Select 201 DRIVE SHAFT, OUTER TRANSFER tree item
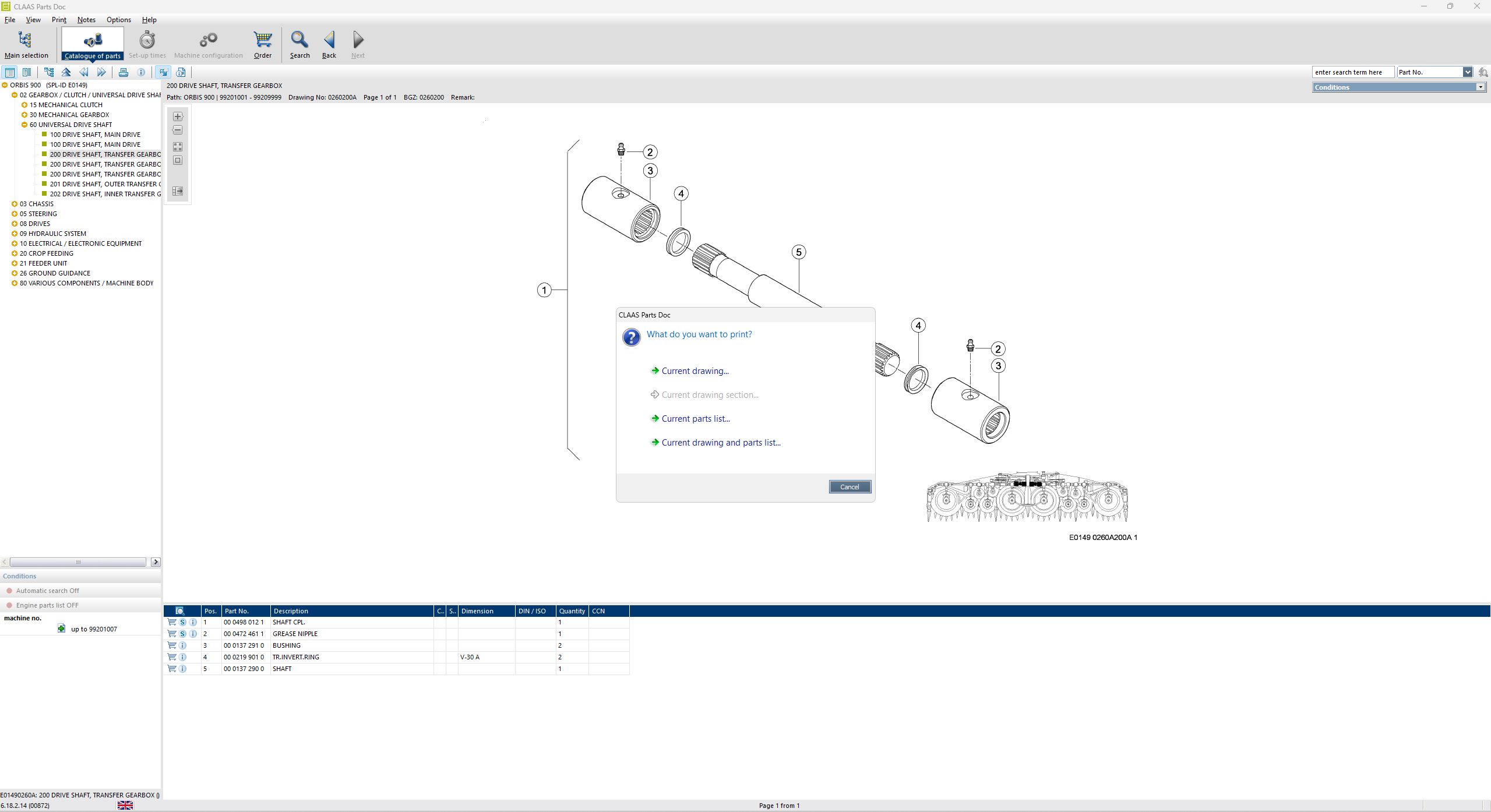 click(105, 184)
